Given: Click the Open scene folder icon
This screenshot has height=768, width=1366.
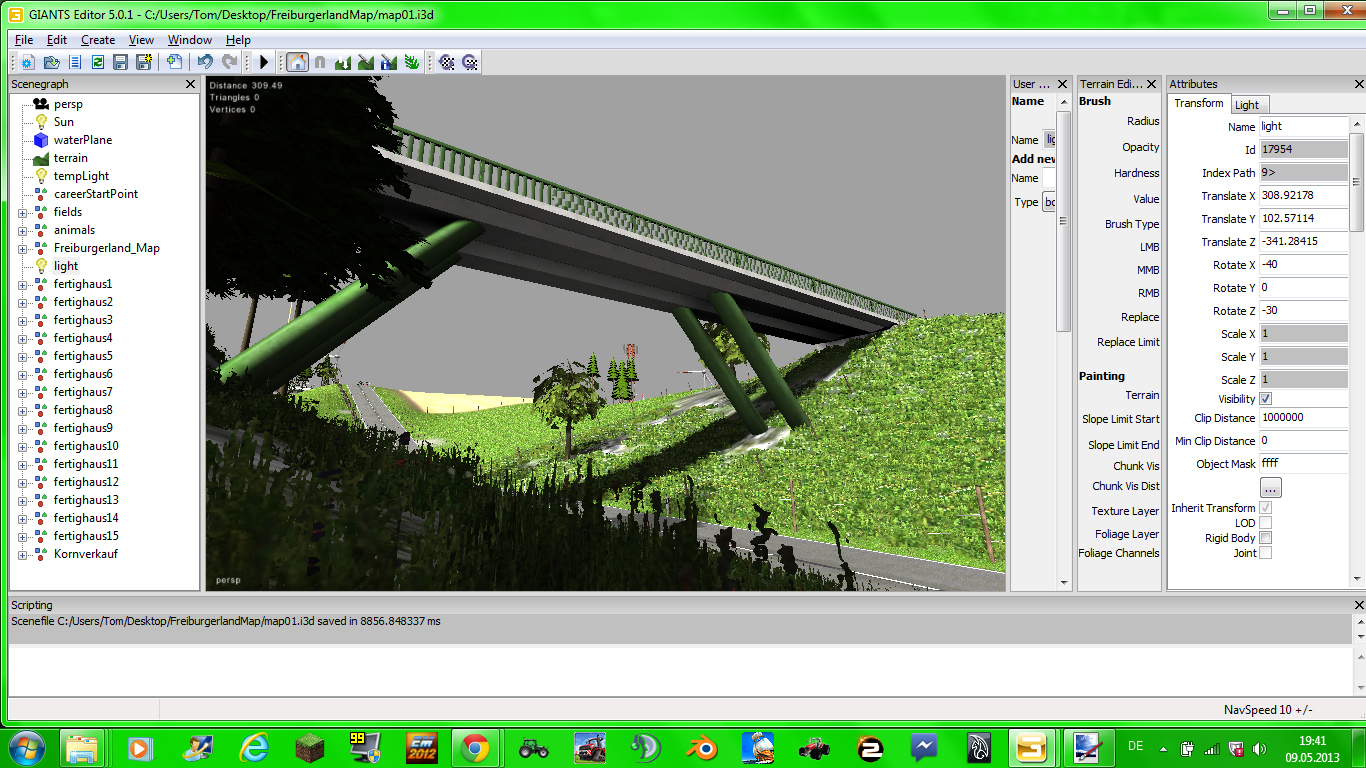Looking at the screenshot, I should [51, 62].
